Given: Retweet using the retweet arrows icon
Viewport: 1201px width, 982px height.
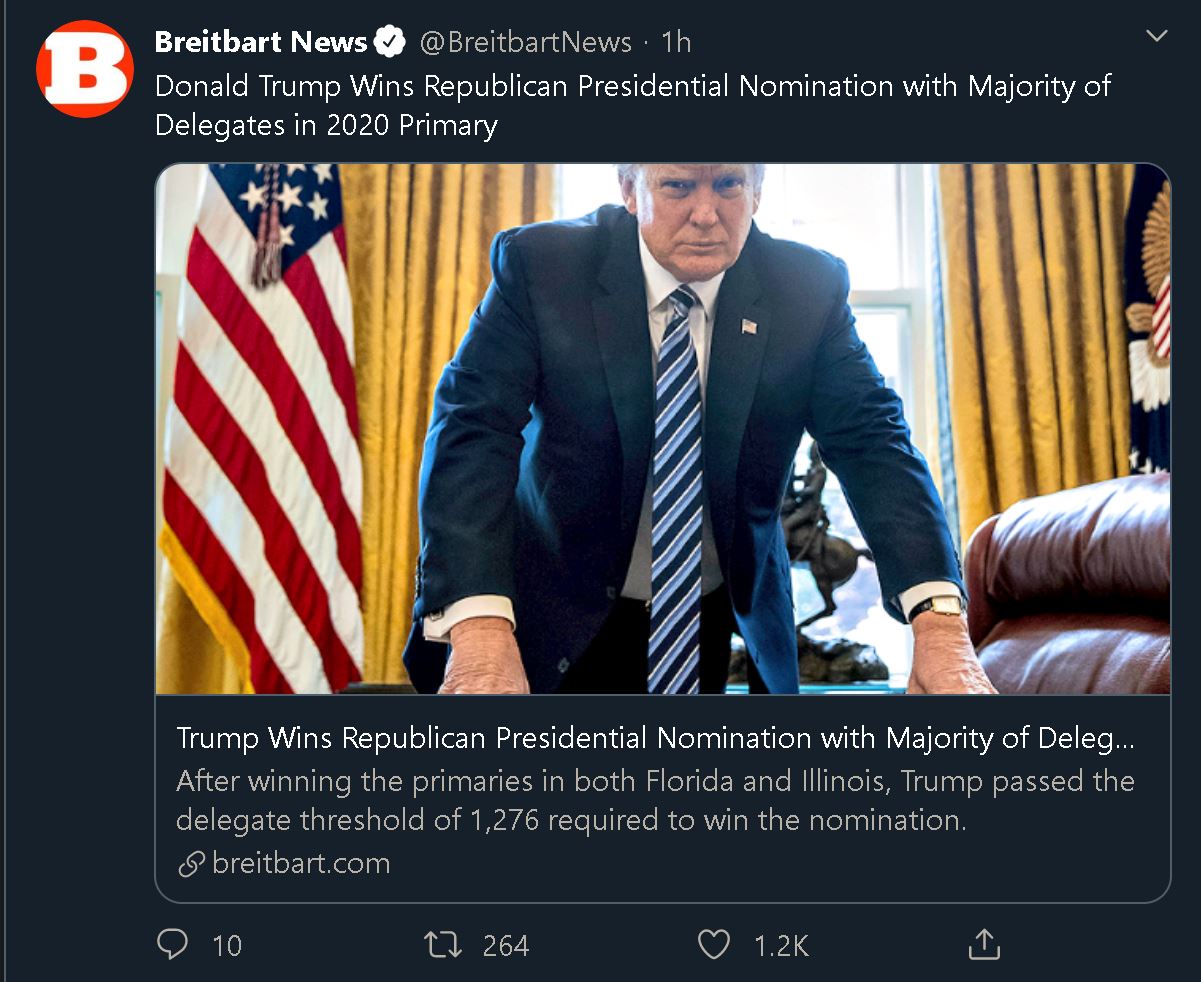Looking at the screenshot, I should [441, 945].
